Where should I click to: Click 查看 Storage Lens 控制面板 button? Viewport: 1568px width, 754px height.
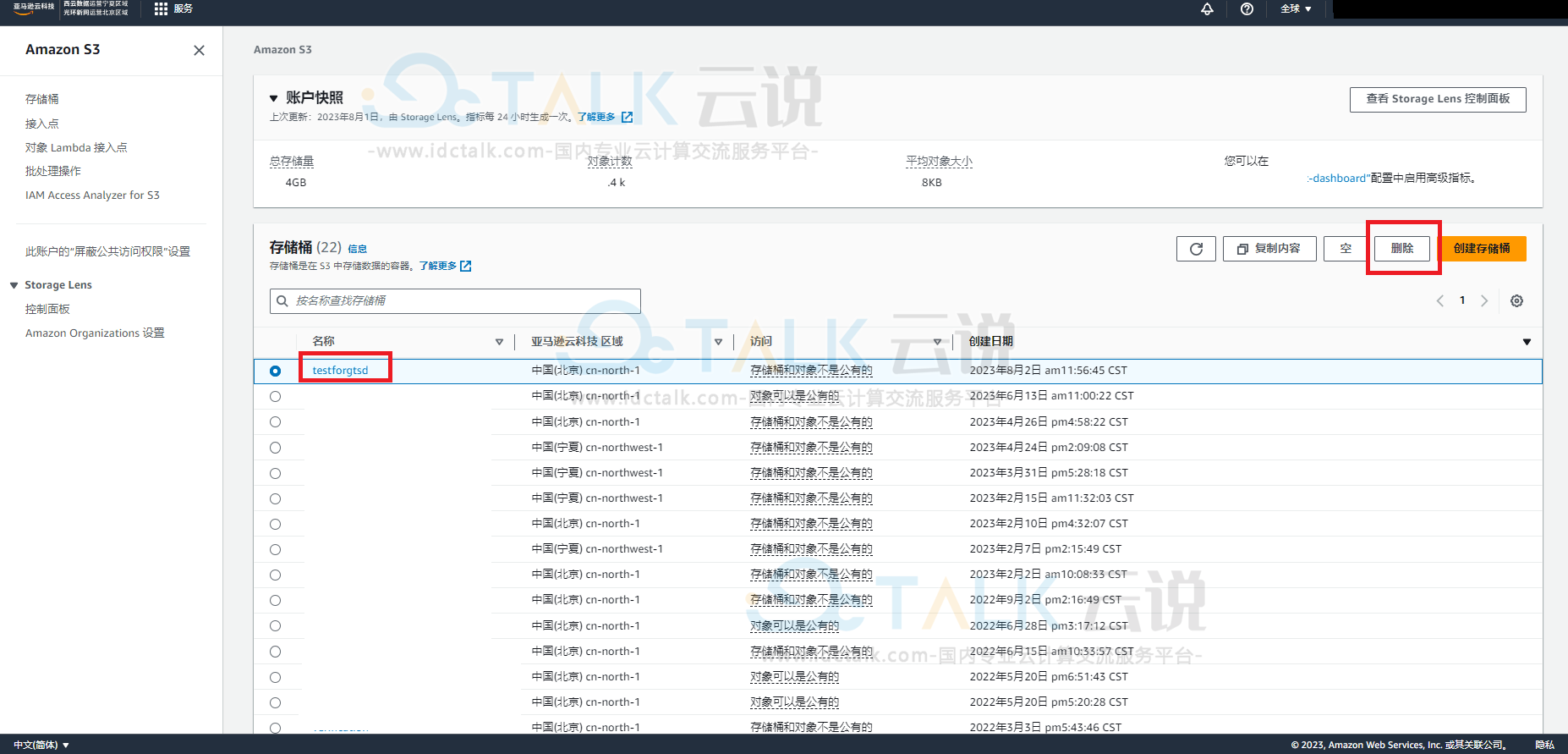click(1438, 99)
